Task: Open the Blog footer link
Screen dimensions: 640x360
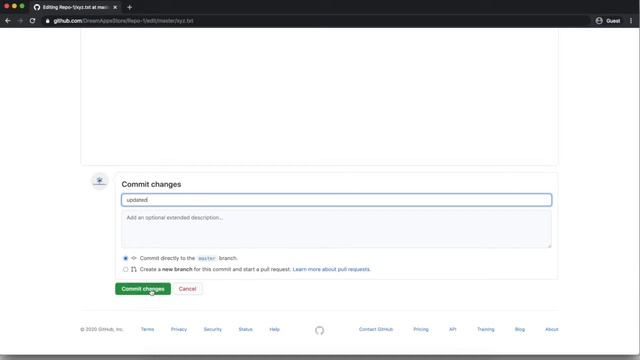Action: [520, 329]
